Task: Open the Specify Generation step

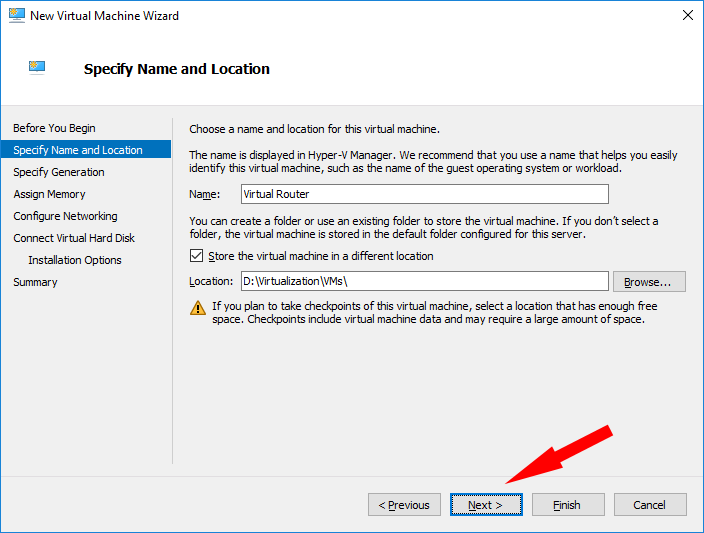Action: click(58, 172)
